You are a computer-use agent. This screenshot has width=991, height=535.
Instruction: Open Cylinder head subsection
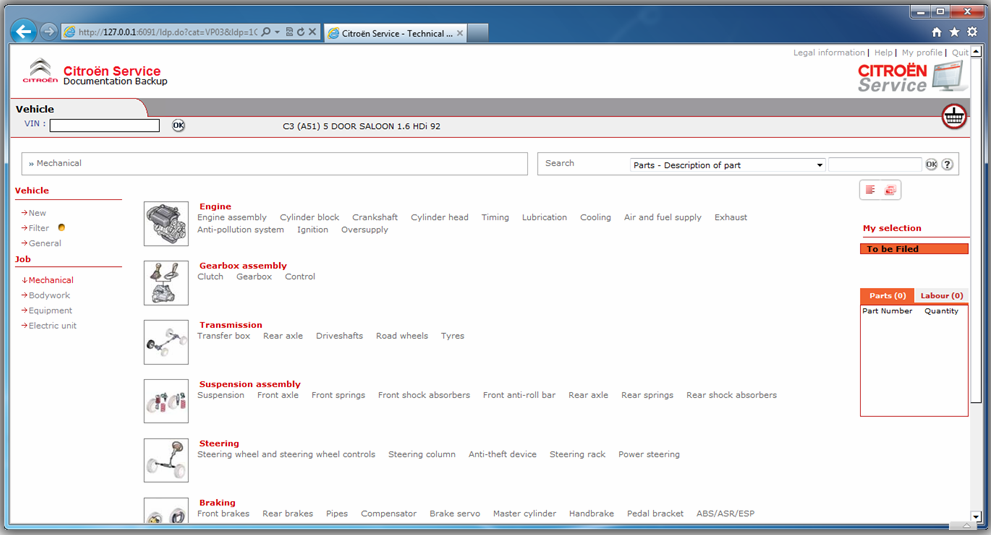coord(439,217)
